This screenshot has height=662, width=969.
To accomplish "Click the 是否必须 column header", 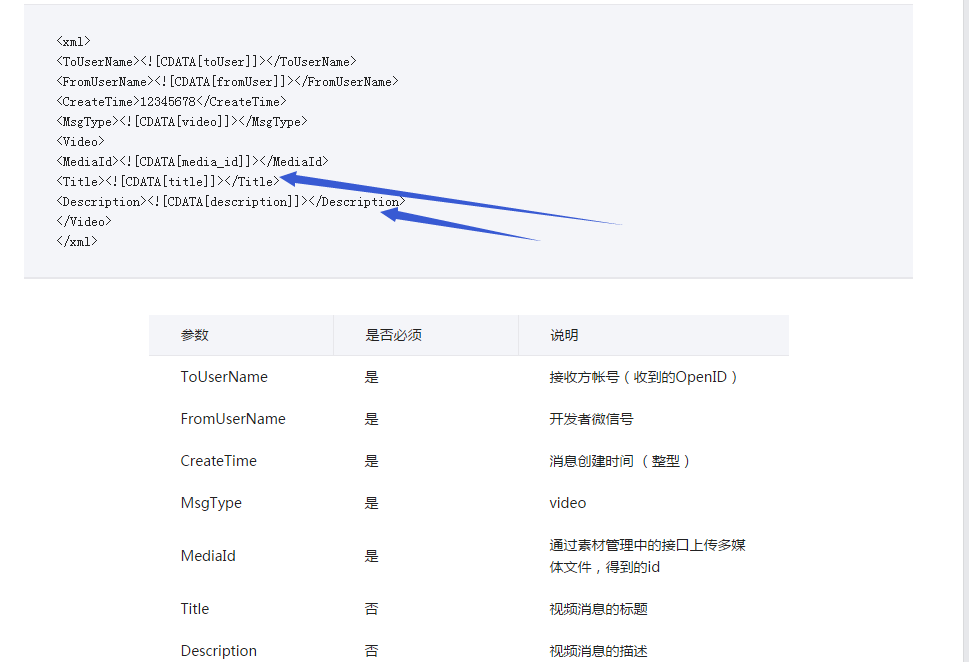I will pos(393,336).
